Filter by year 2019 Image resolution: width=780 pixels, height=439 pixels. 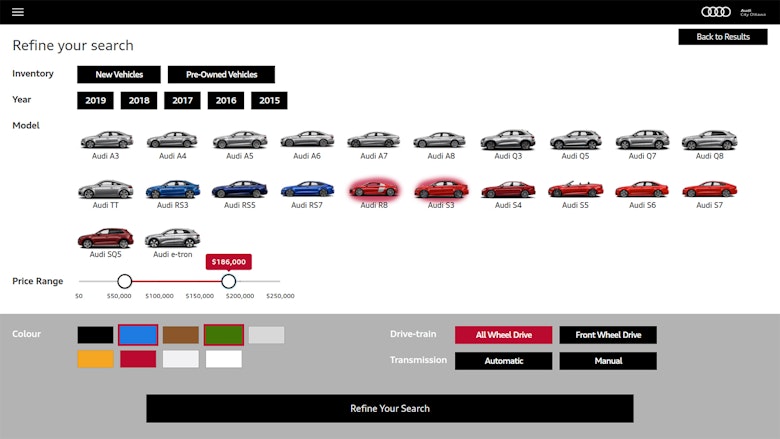pos(96,100)
